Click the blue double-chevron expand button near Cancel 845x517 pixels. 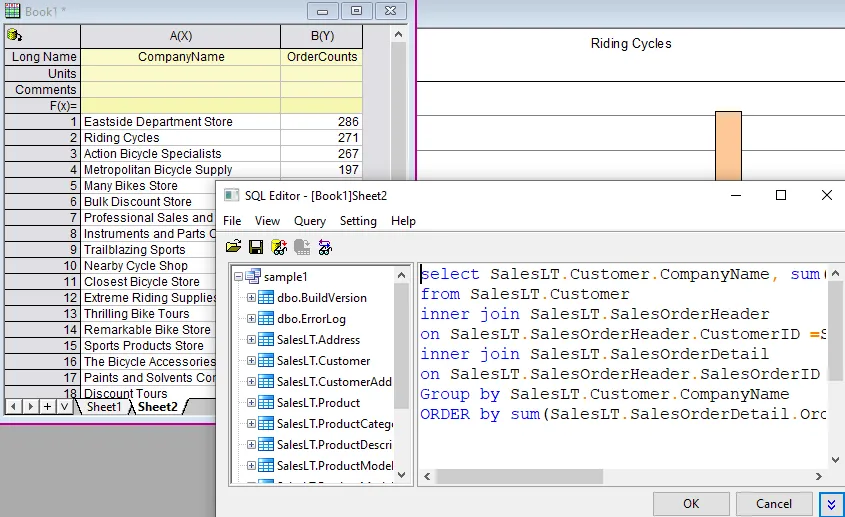coord(832,504)
